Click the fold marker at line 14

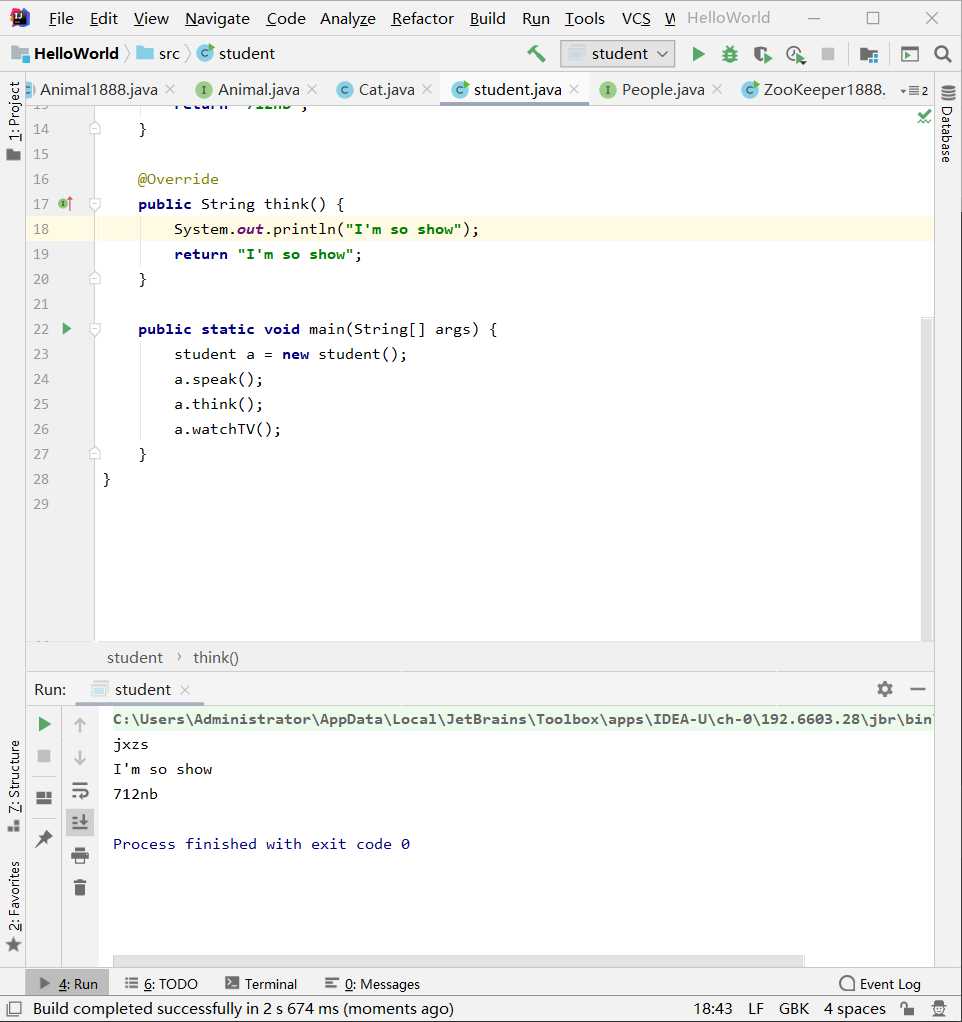coord(95,129)
